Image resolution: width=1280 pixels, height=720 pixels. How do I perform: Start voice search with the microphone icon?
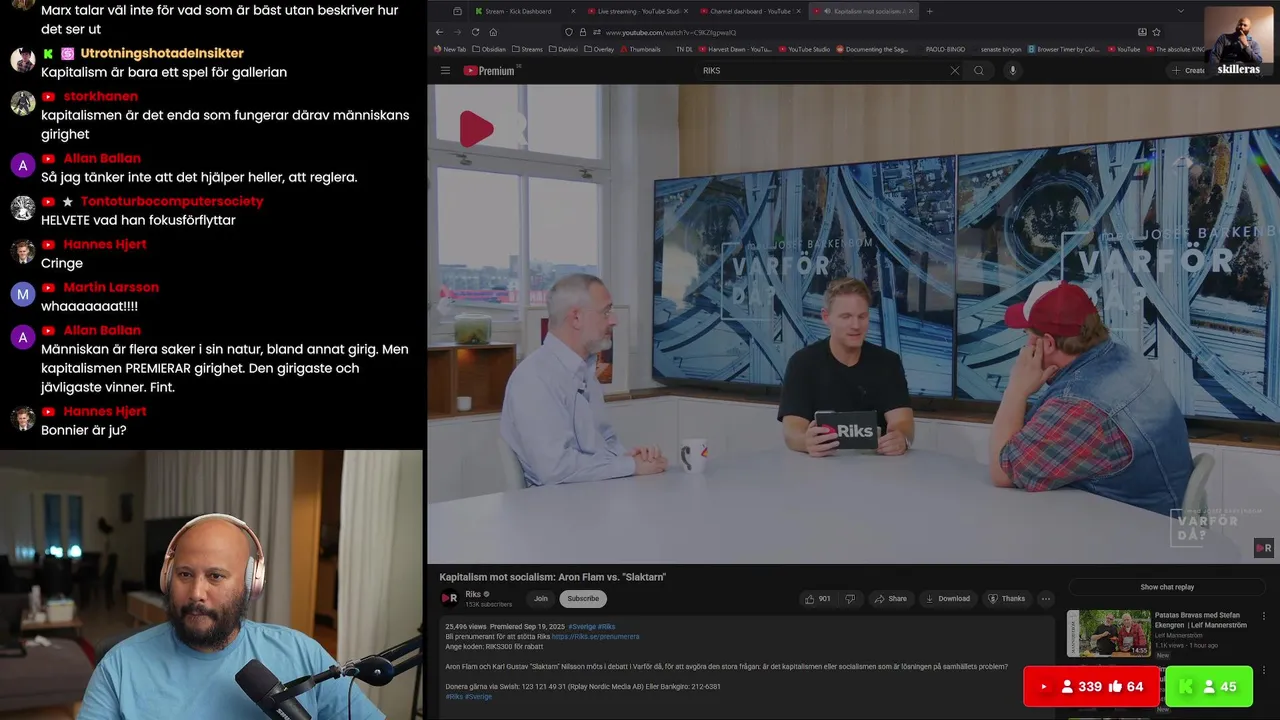tap(1012, 70)
